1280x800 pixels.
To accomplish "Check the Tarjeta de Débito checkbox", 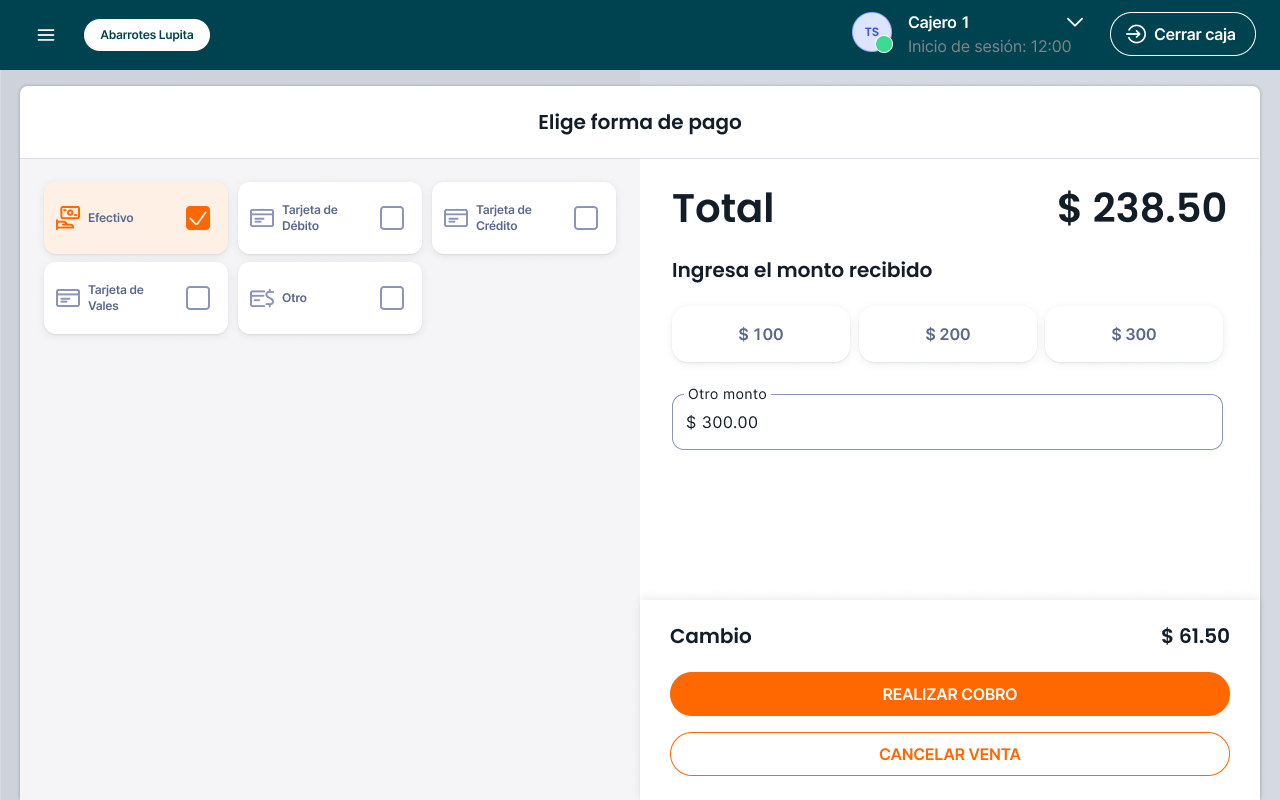I will click(x=392, y=218).
